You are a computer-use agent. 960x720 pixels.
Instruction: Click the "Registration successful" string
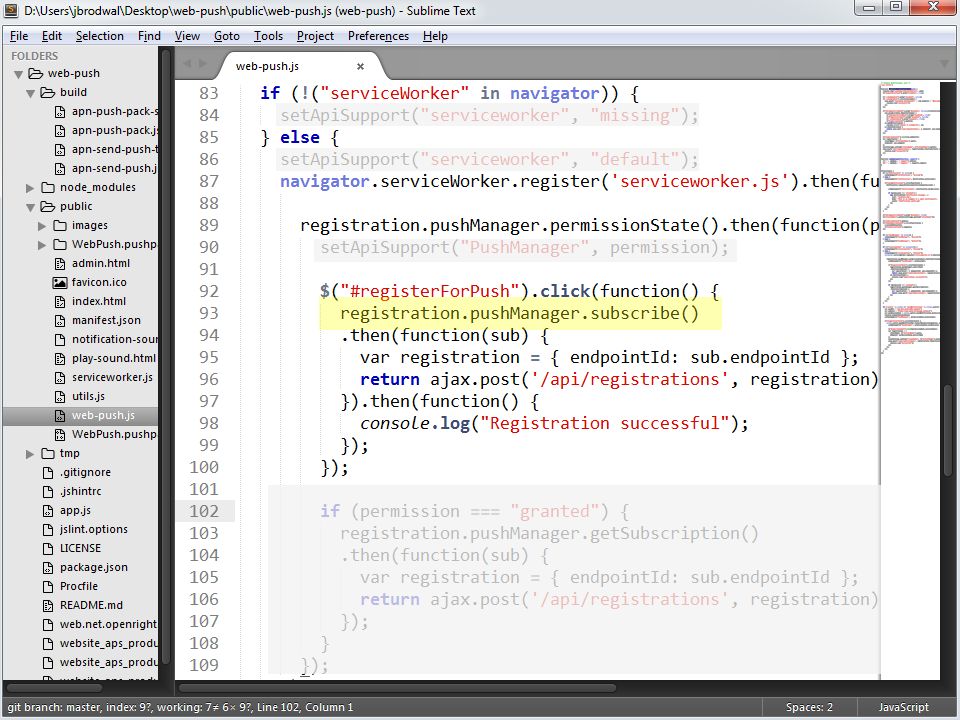604,423
